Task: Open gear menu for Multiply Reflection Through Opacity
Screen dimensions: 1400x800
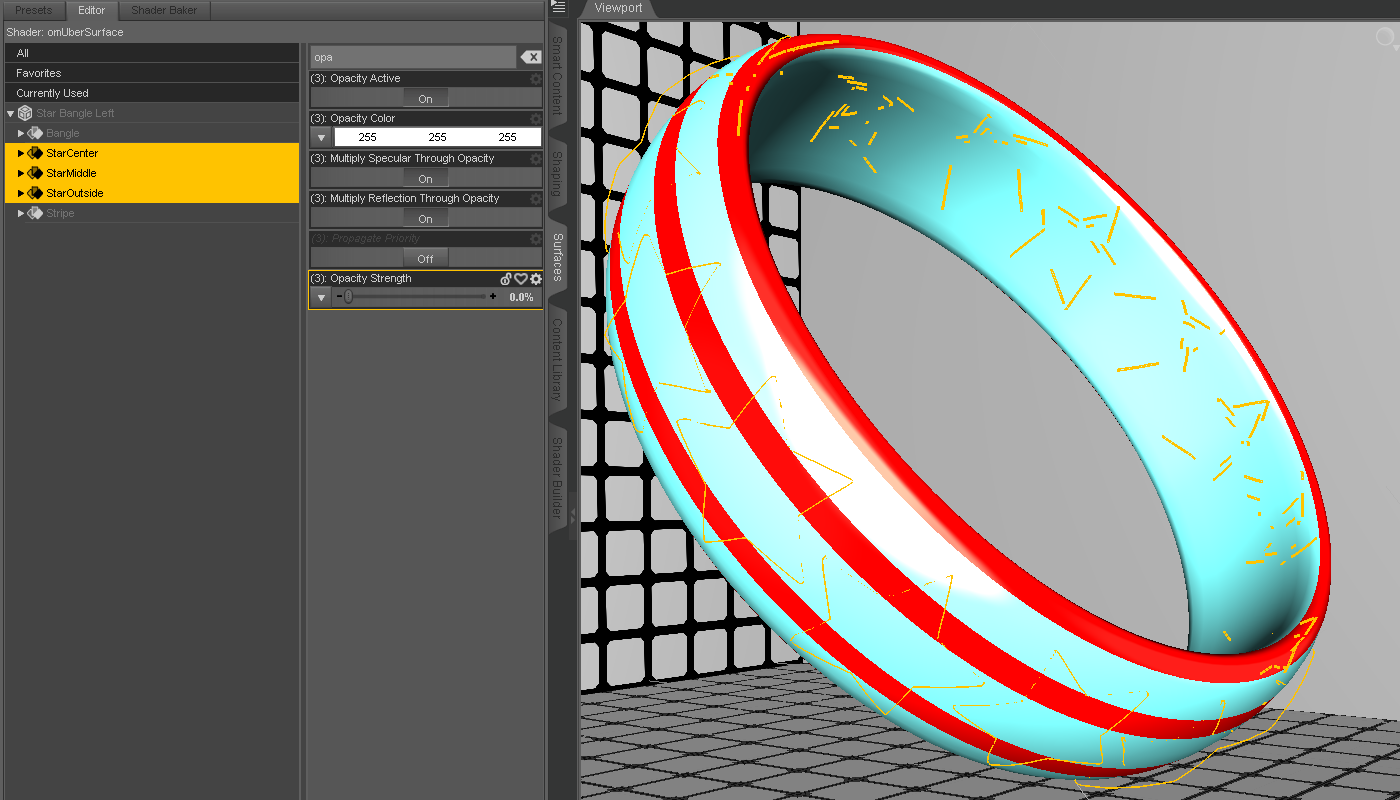Action: coord(536,198)
